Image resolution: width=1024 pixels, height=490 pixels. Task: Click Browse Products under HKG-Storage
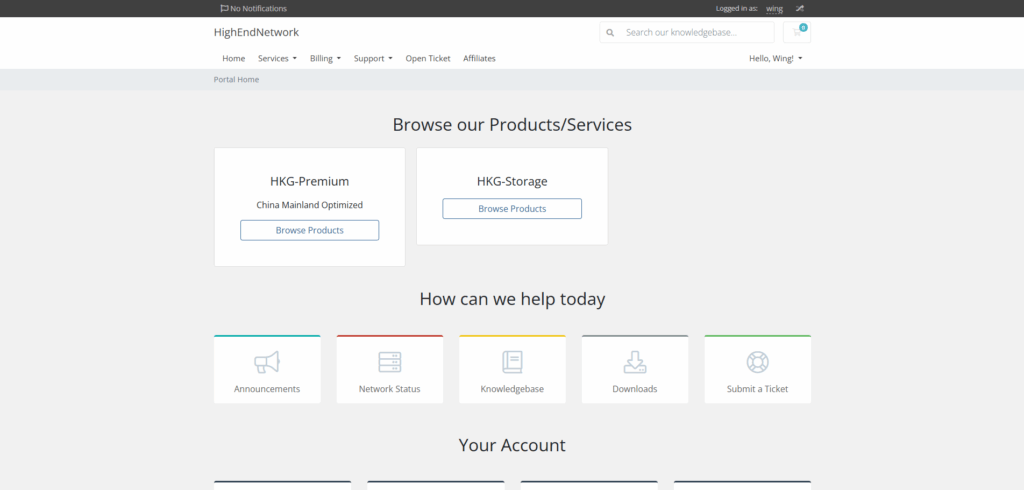coord(512,208)
